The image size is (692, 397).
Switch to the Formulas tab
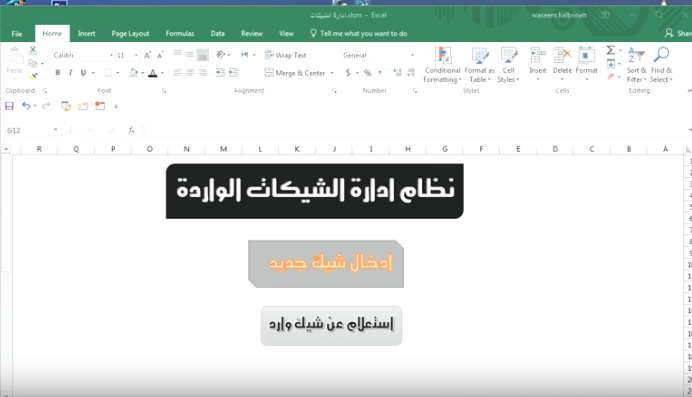[x=180, y=34]
